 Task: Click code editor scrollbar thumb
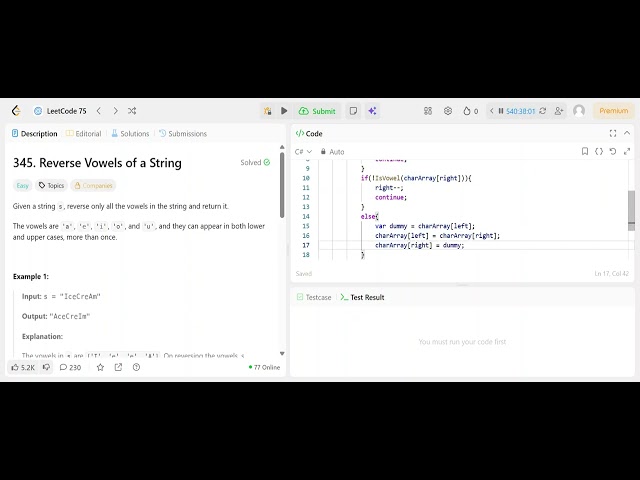pos(631,210)
